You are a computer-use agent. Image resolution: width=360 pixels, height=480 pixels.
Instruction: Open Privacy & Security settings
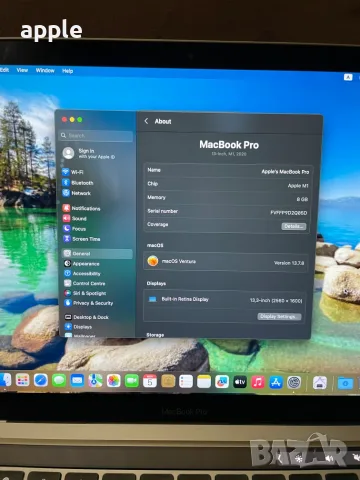tap(89, 303)
